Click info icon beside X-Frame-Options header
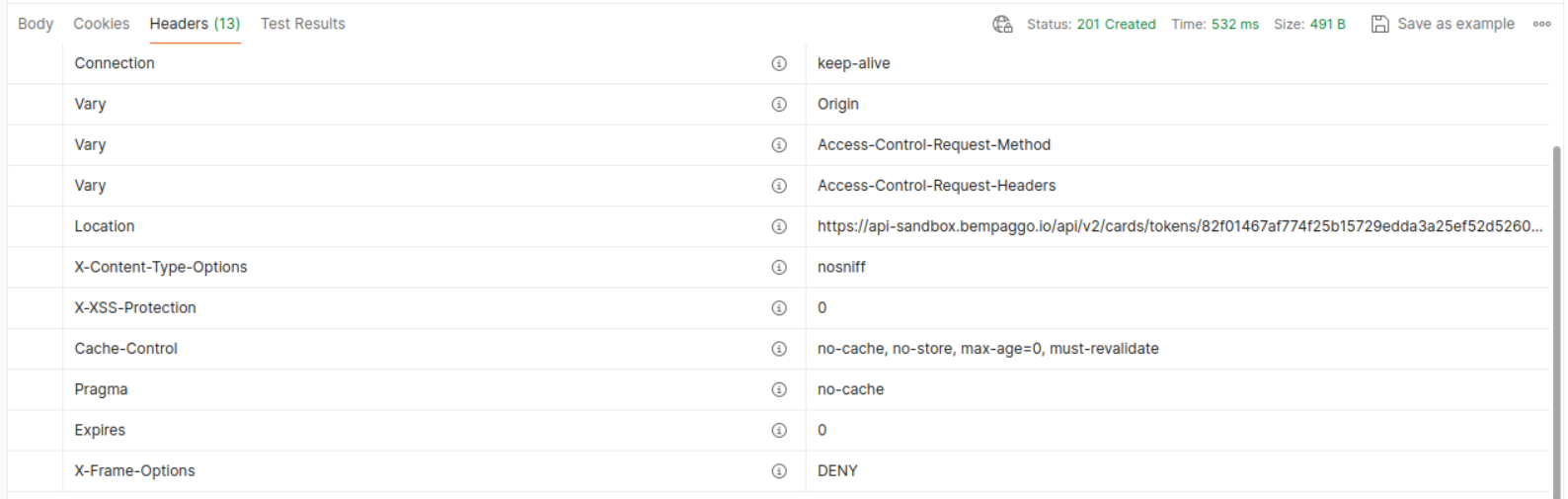Image resolution: width=1568 pixels, height=499 pixels. 779,471
